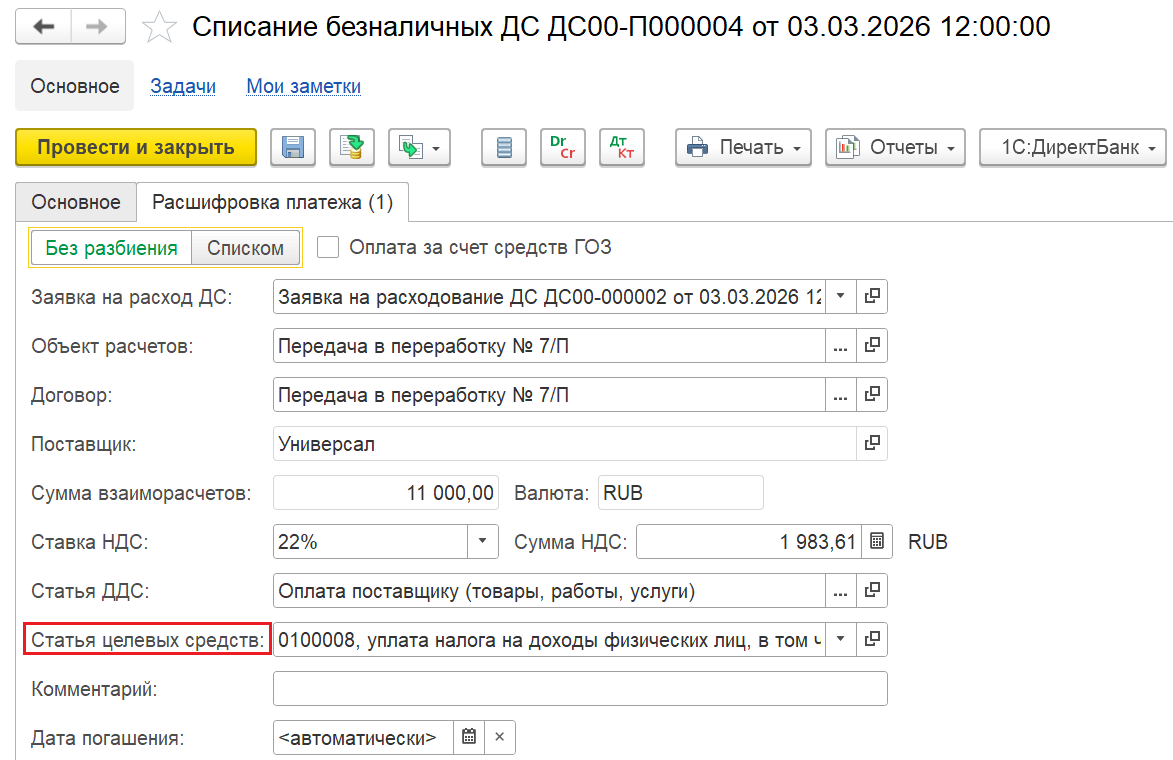Show Дт/Кт postings icon
The height and width of the screenshot is (760, 1173).
622,147
